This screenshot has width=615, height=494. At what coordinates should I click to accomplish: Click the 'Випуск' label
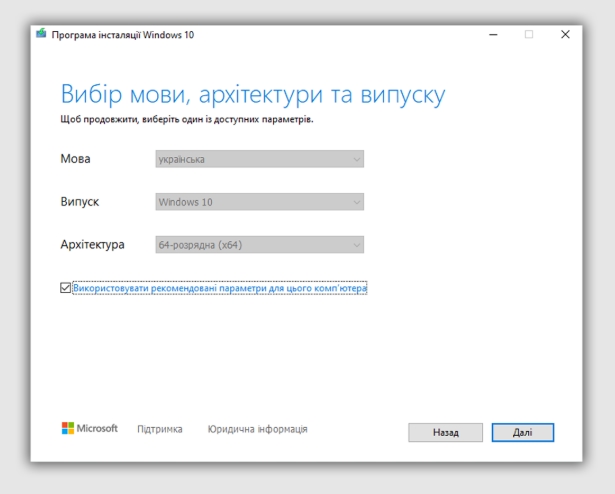tap(80, 202)
